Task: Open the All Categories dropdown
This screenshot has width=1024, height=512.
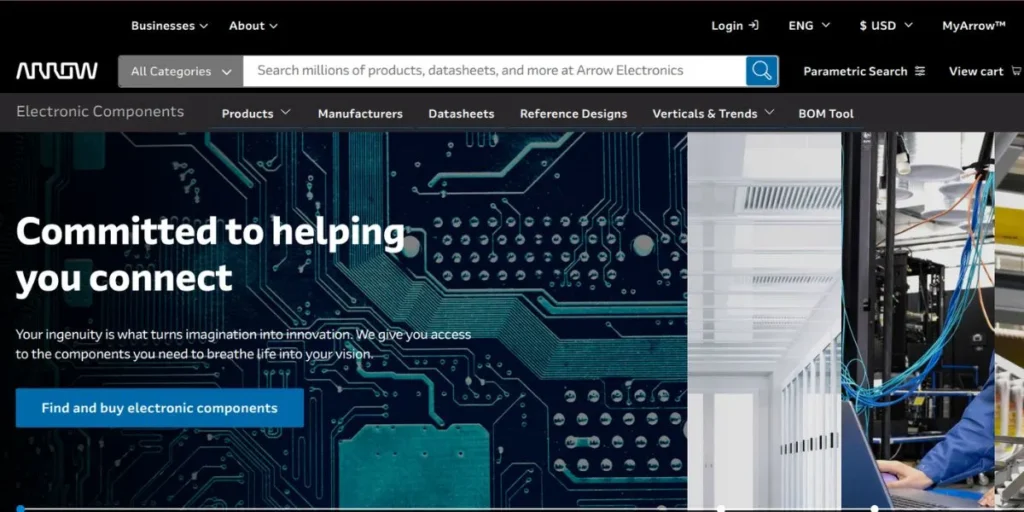Action: [181, 71]
